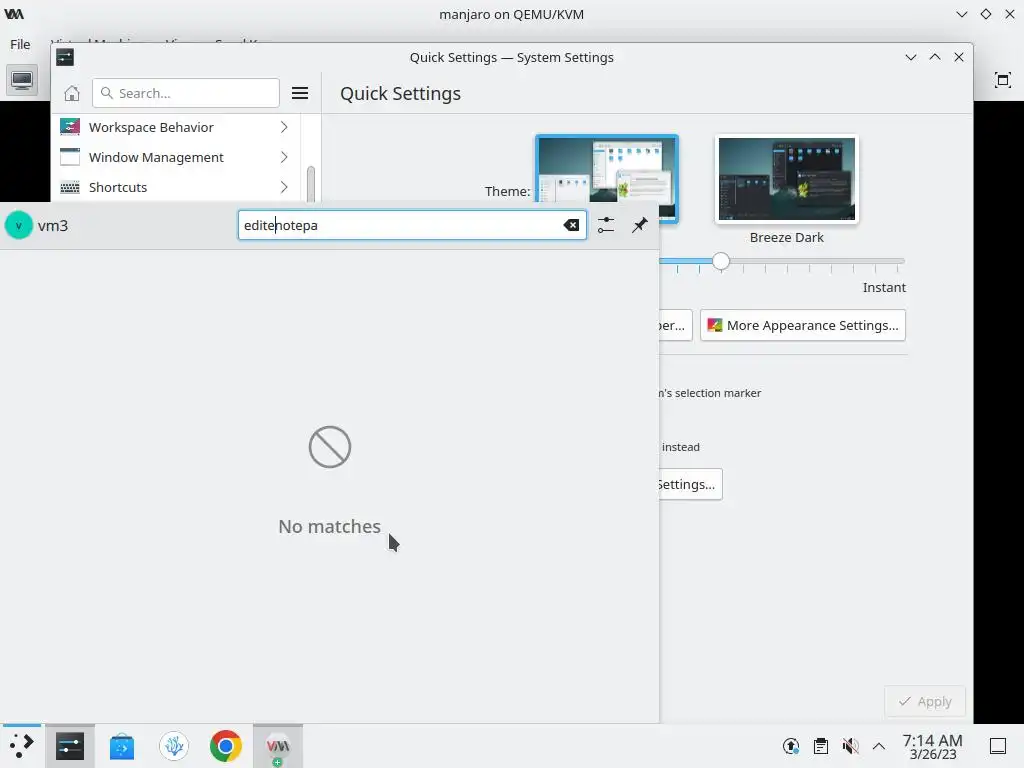Click the Apply button
Screen dimensions: 1024x768
(925, 701)
